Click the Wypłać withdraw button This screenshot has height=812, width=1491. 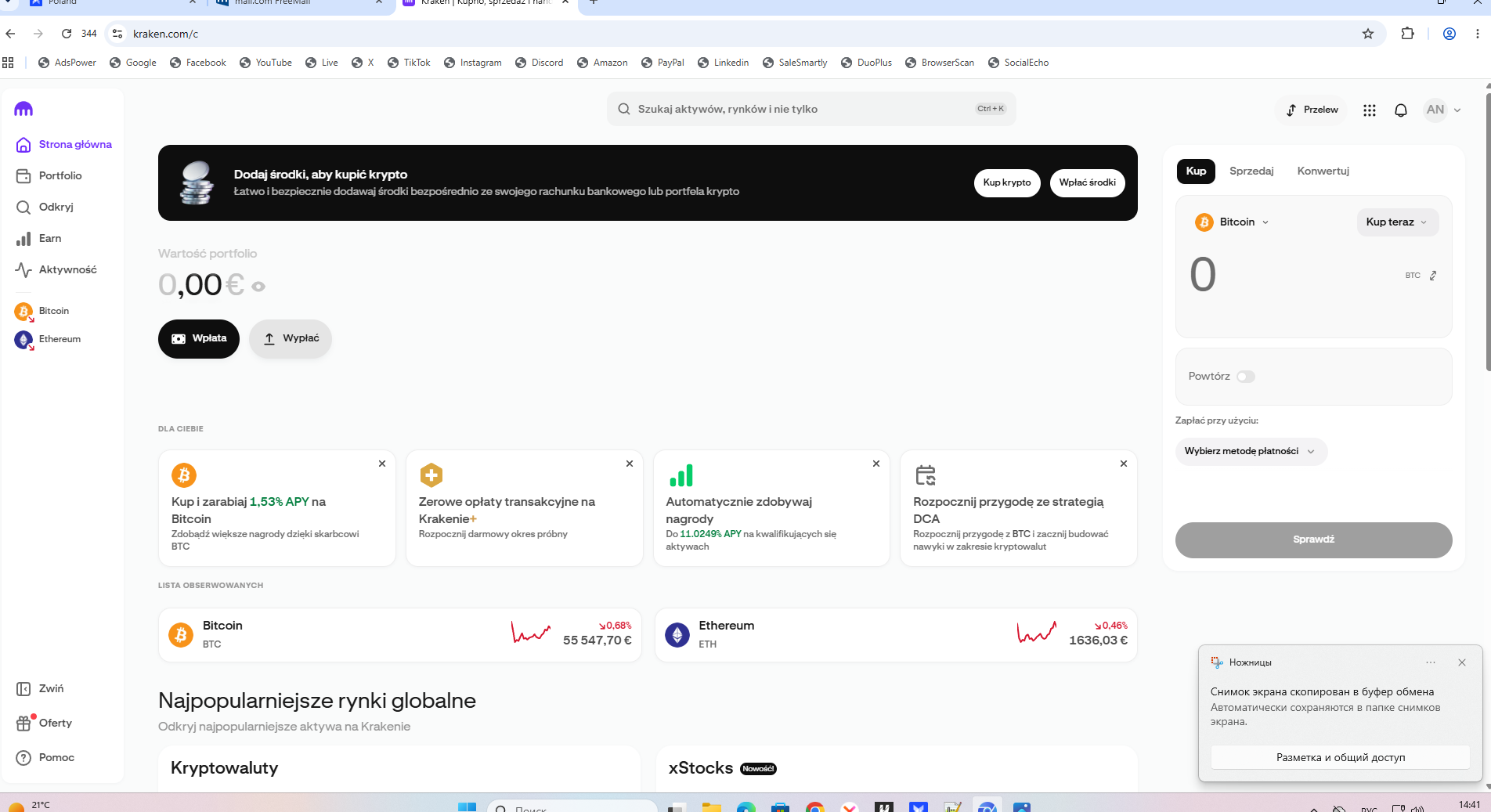[291, 339]
